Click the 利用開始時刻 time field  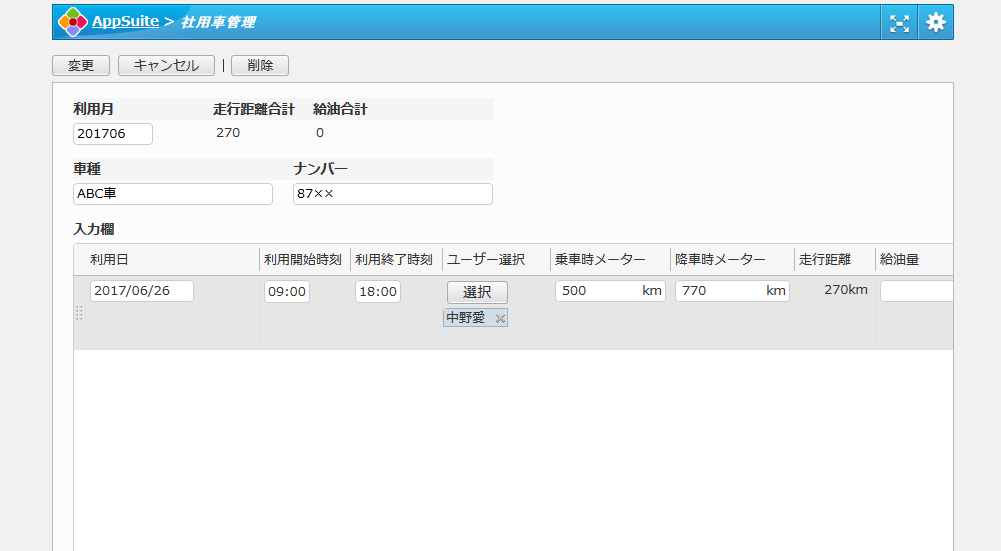[287, 292]
